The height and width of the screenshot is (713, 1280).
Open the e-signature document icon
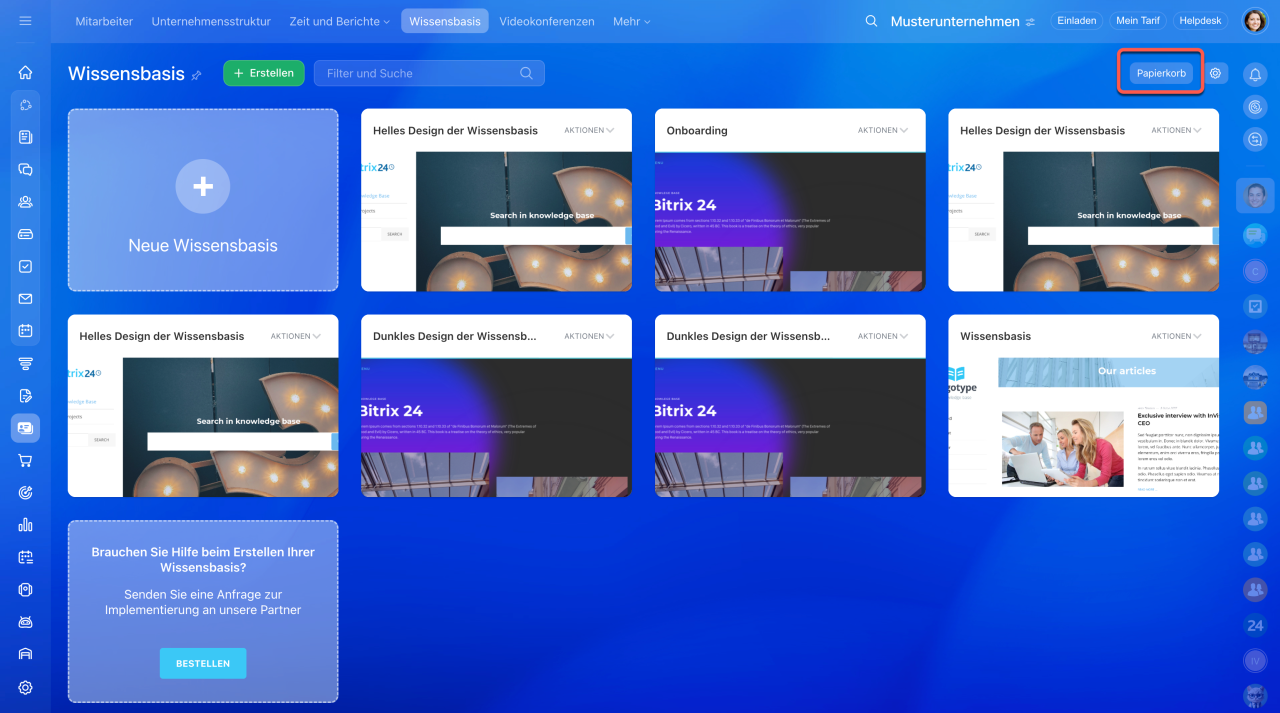click(x=25, y=396)
